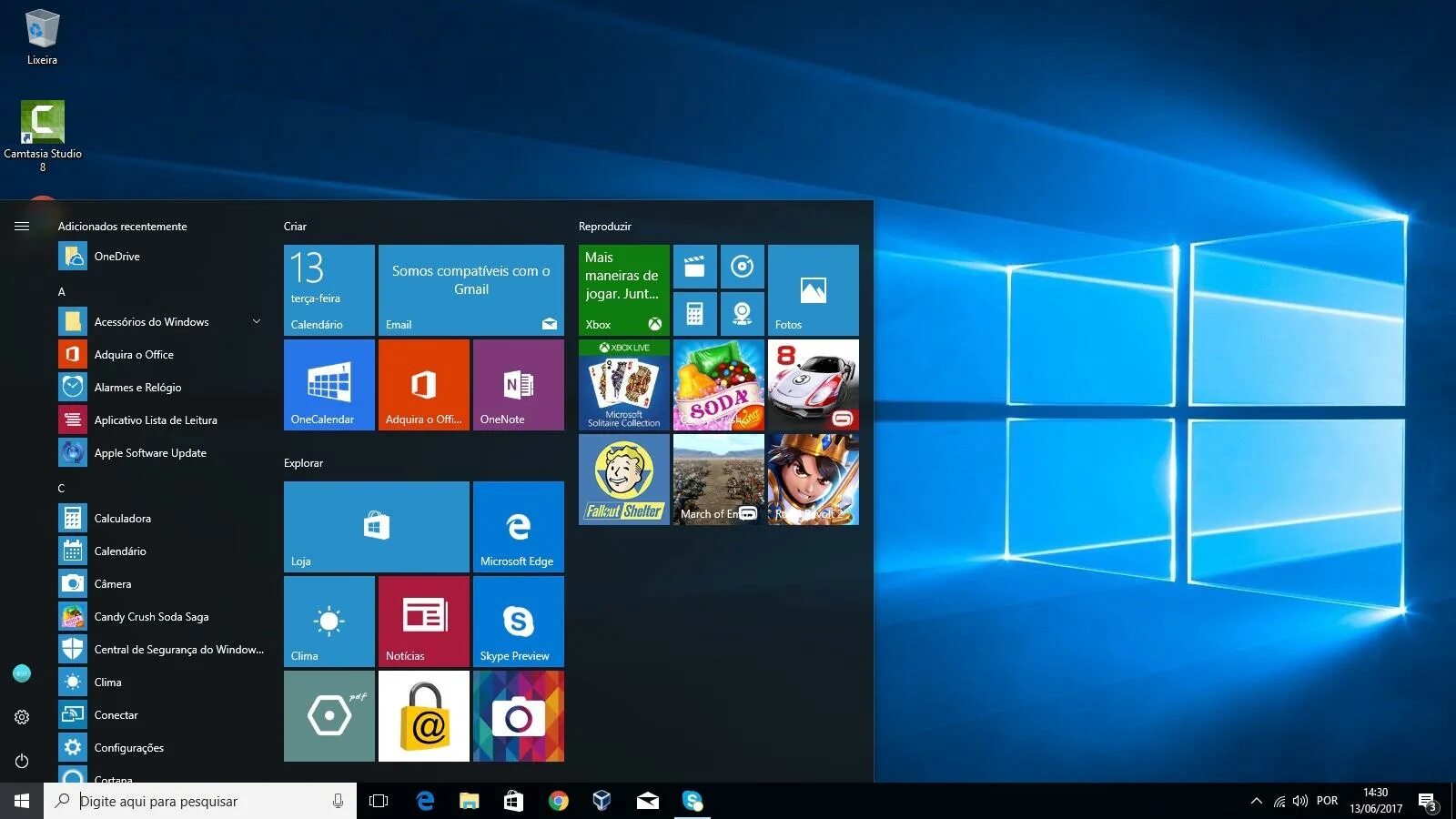Launch Groove Música from its tile
This screenshot has height=819, width=1456.
[x=743, y=267]
